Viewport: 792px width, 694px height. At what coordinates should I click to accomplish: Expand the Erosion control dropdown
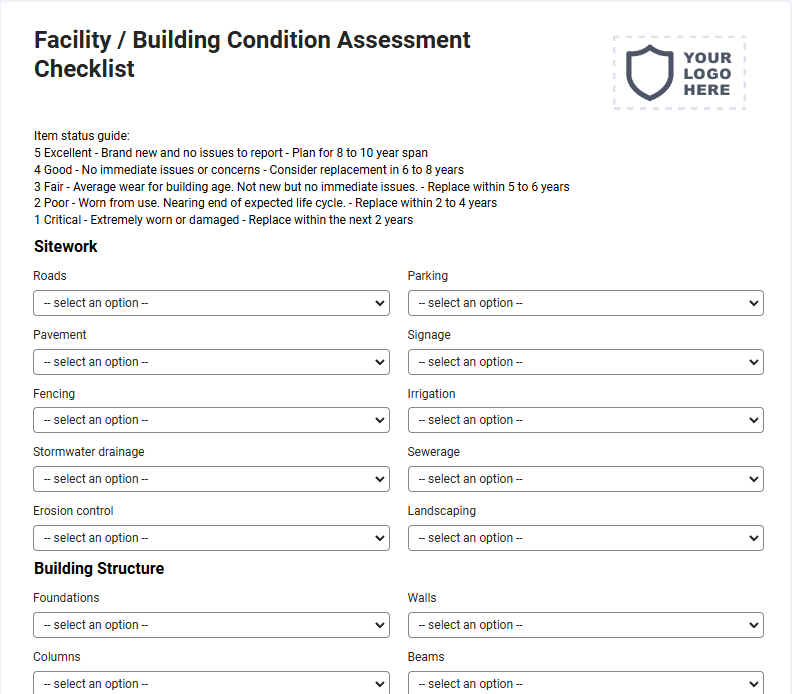click(211, 538)
